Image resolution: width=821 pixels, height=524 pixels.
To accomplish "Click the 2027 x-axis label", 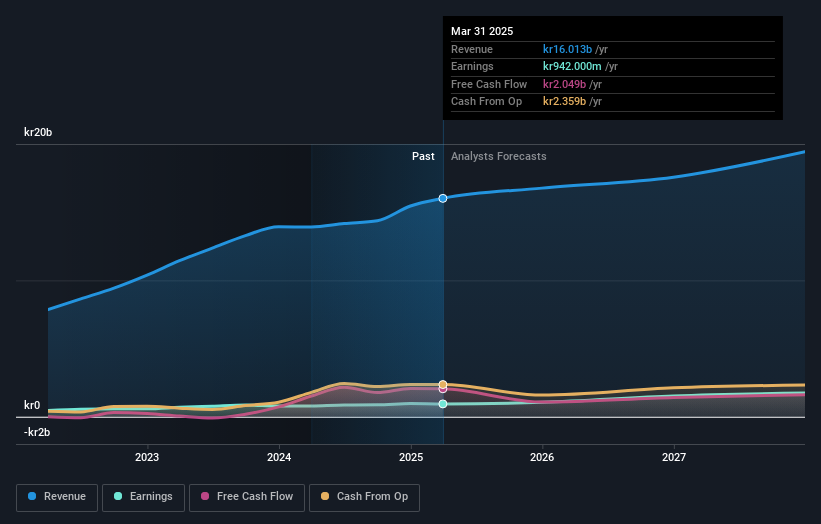I will click(674, 457).
